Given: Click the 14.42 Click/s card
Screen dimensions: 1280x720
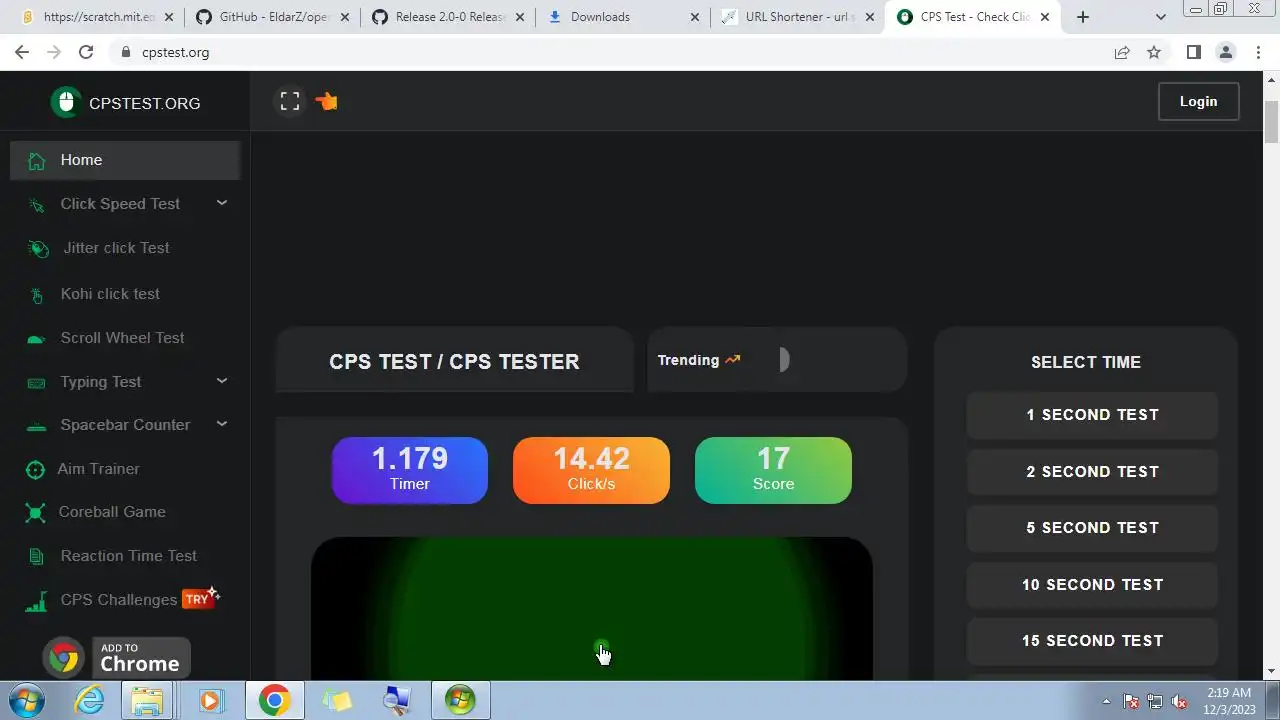Looking at the screenshot, I should [591, 470].
